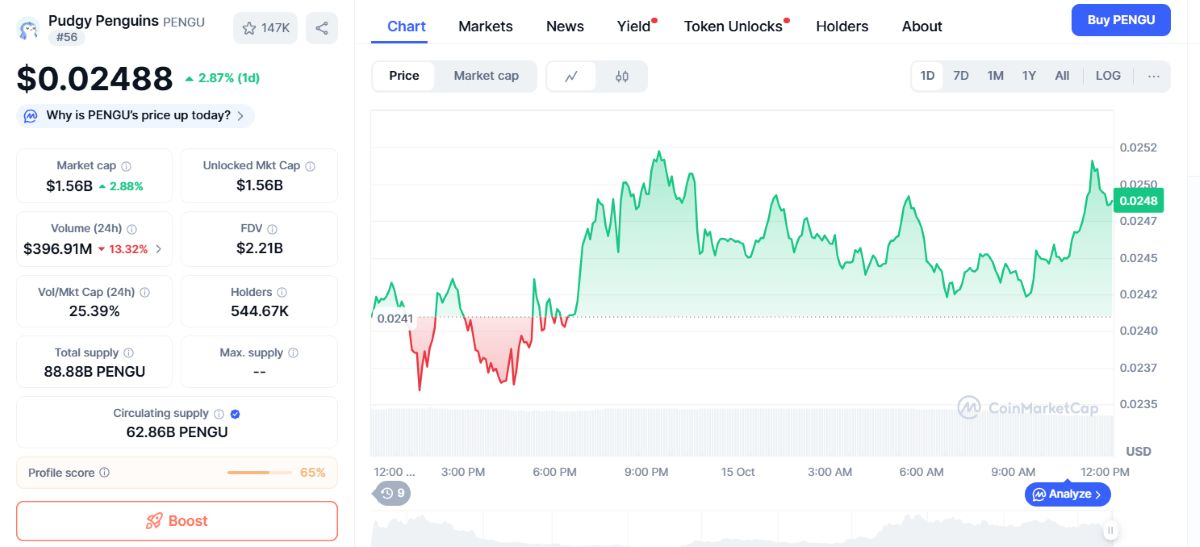Click the Vol/Mkt Cap info icon
The width and height of the screenshot is (1200, 547).
pyautogui.click(x=145, y=292)
